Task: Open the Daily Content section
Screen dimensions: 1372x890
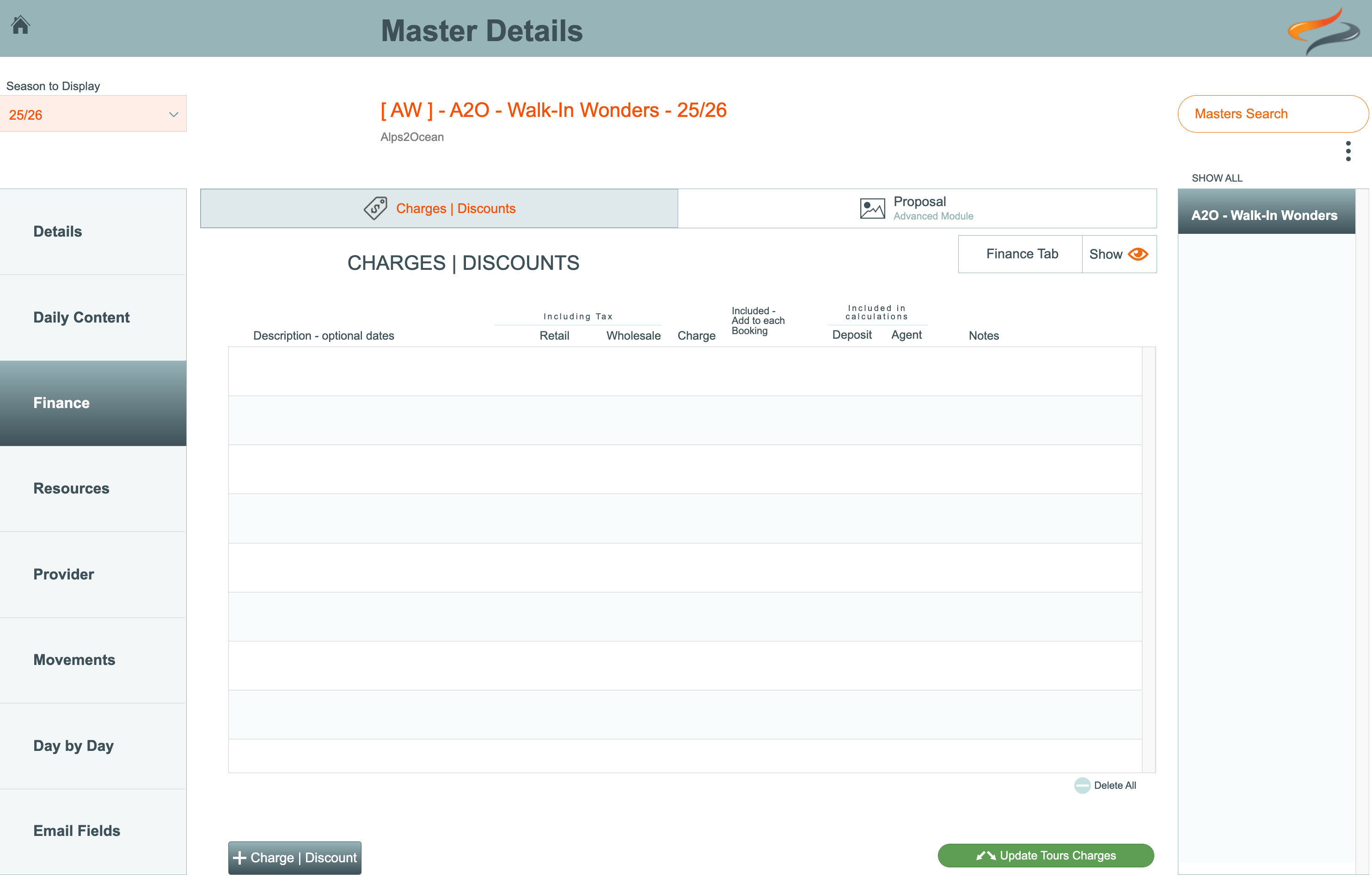Action: [x=93, y=317]
